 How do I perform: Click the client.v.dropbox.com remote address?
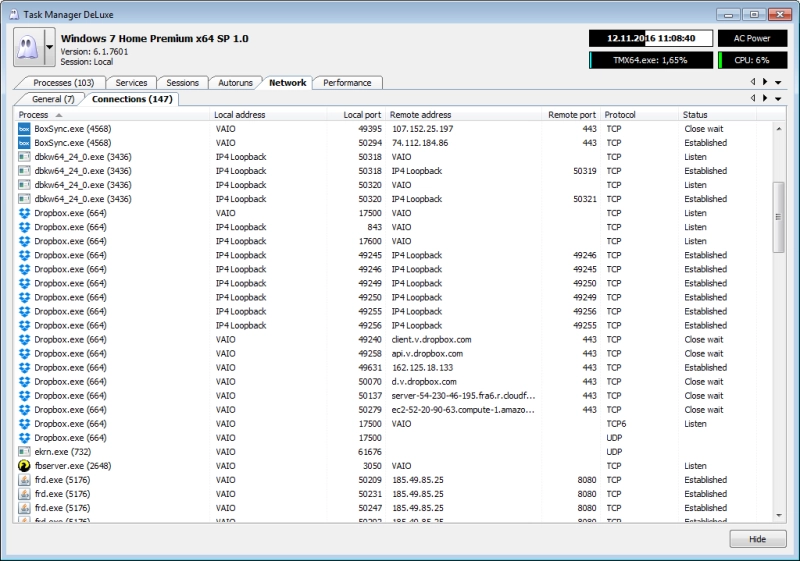pyautogui.click(x=431, y=340)
